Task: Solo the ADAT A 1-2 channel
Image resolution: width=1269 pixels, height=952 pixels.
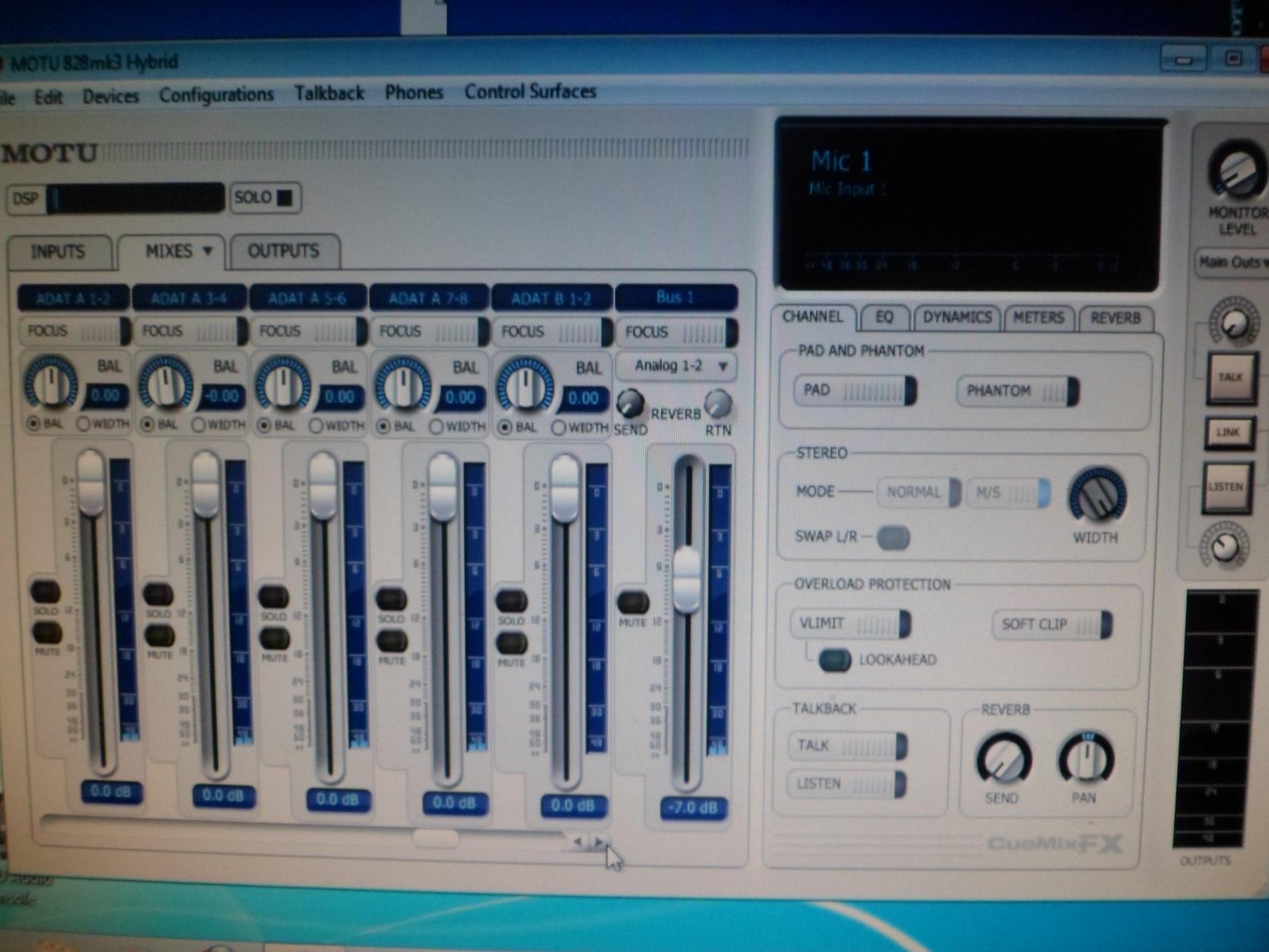Action: pyautogui.click(x=45, y=591)
